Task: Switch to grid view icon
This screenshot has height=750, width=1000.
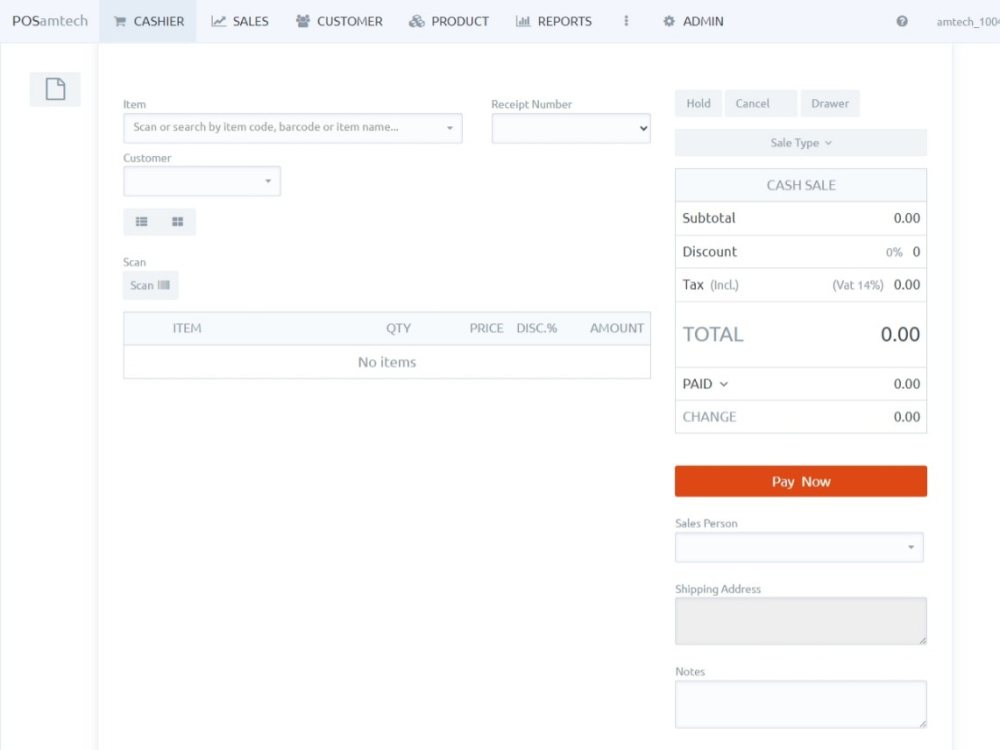Action: pyautogui.click(x=177, y=221)
